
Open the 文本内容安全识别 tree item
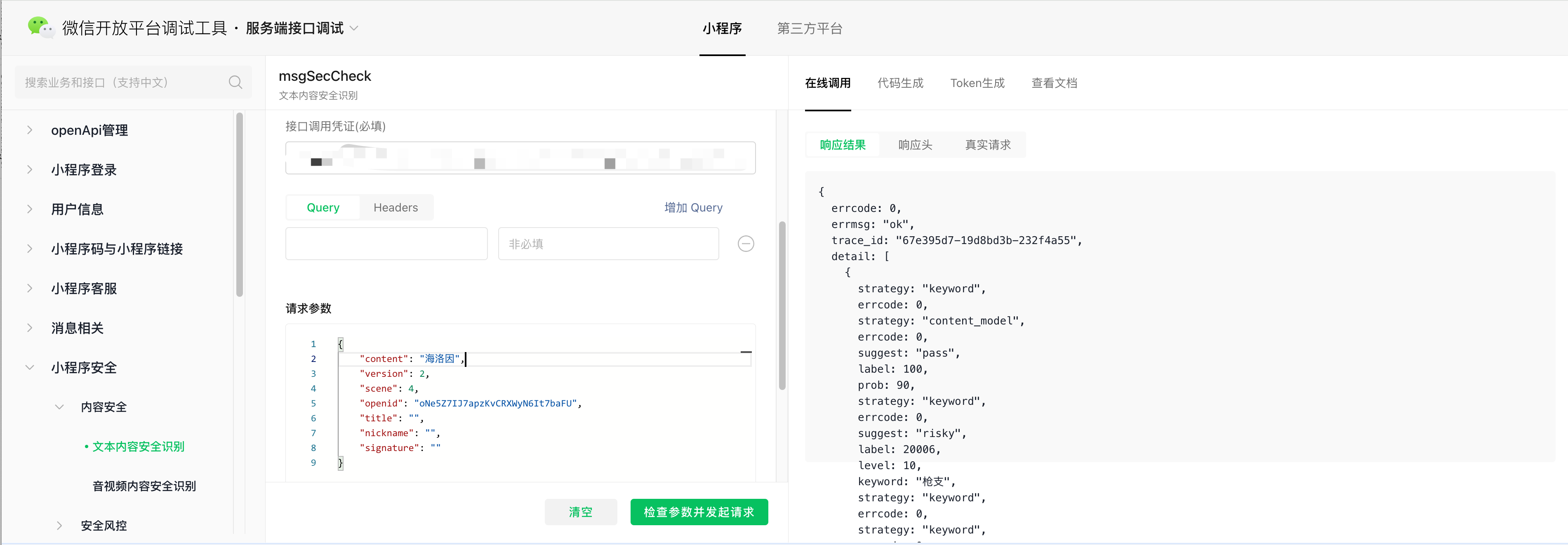(138, 446)
